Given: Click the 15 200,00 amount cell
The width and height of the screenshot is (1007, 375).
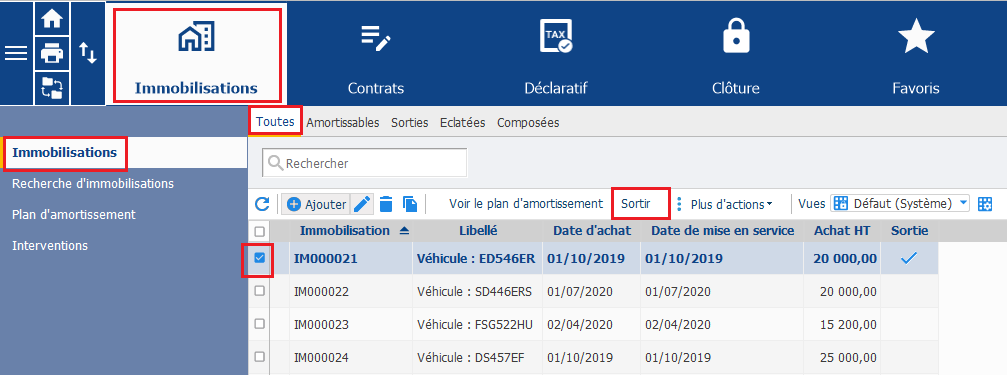Looking at the screenshot, I should [842, 324].
